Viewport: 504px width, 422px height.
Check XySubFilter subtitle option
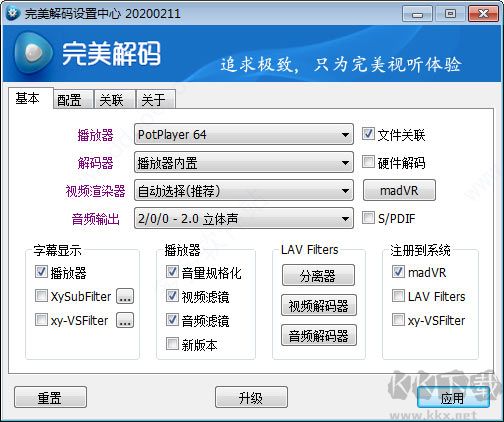[41, 296]
